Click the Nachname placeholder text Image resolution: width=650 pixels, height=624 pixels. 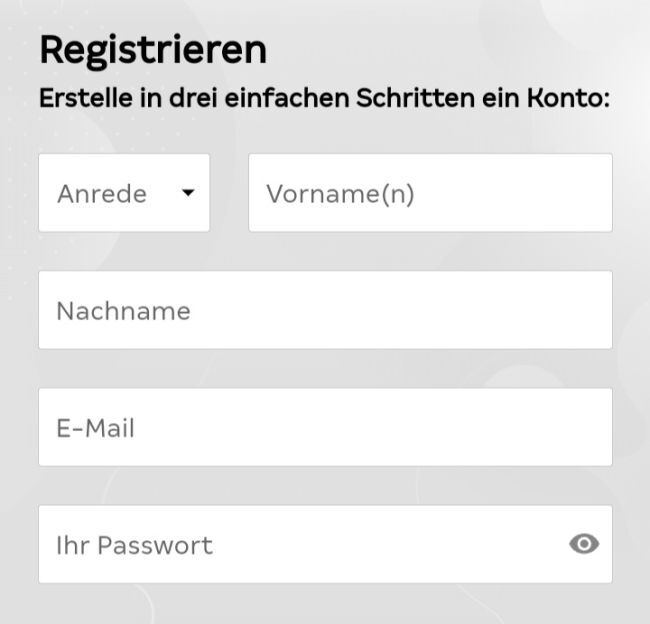pos(123,310)
